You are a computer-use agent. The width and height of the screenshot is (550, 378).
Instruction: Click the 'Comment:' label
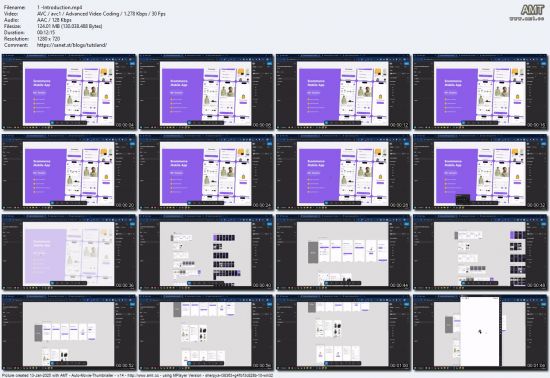[x=16, y=45]
